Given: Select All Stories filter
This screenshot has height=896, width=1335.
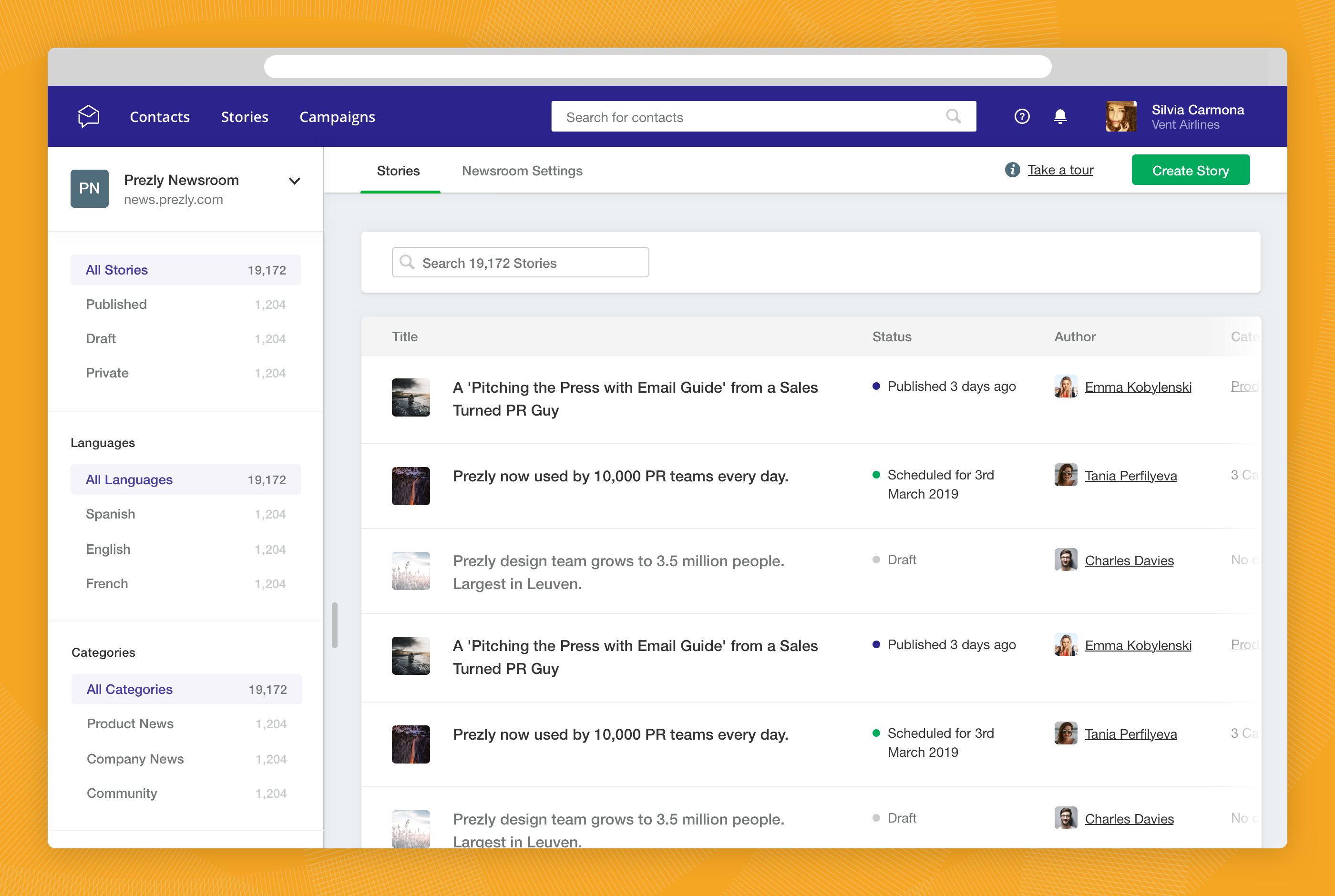Looking at the screenshot, I should tap(186, 270).
